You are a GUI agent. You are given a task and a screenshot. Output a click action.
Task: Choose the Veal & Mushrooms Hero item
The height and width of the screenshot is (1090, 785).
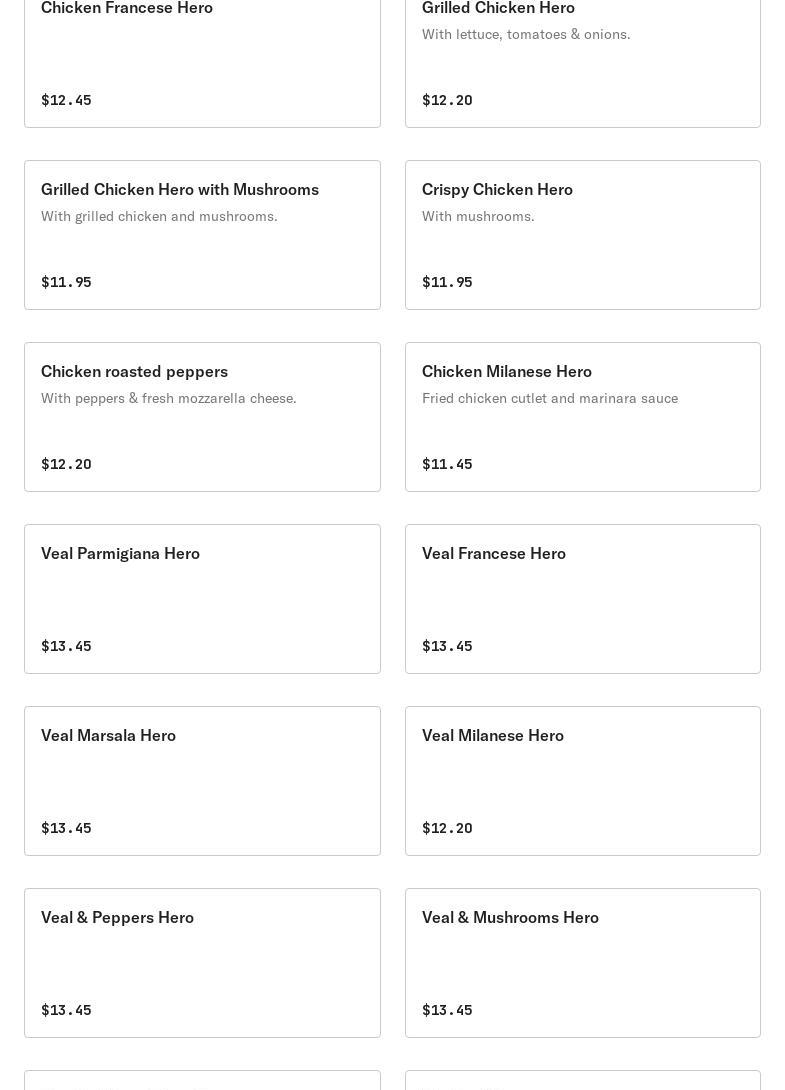[582, 963]
